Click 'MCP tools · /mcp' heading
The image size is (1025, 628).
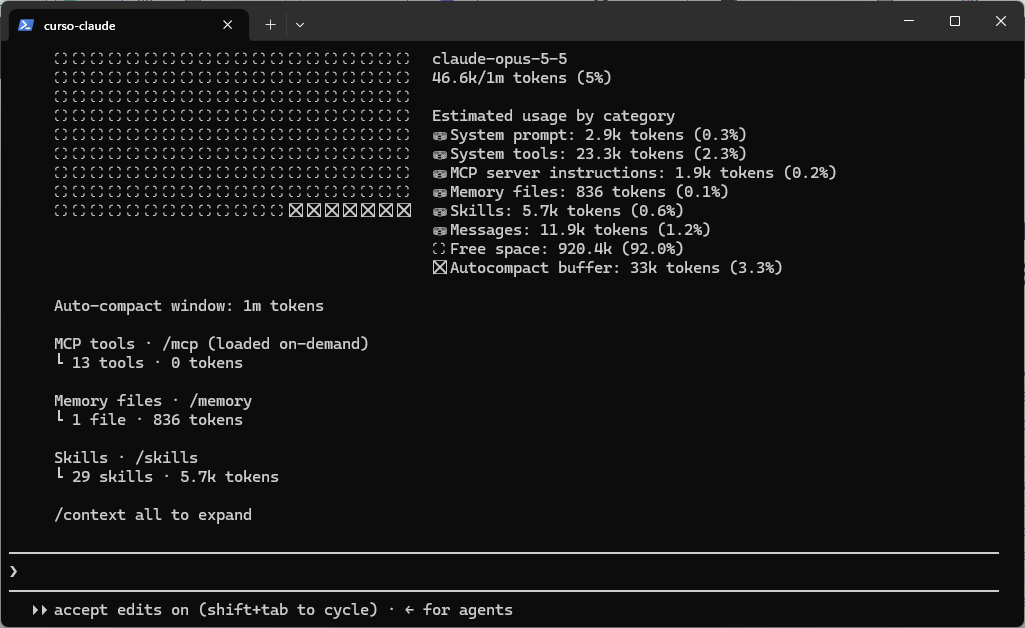tap(211, 344)
